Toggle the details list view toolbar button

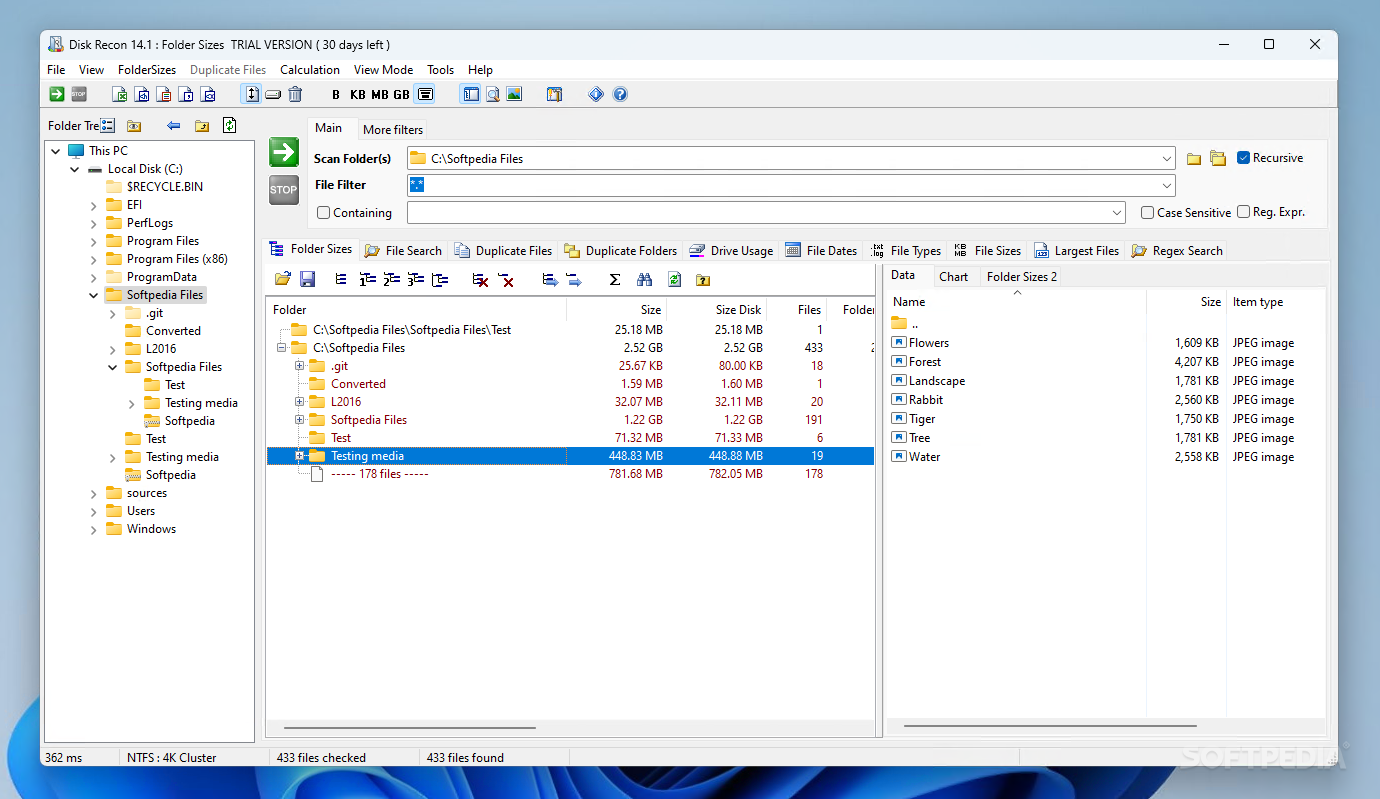(425, 94)
